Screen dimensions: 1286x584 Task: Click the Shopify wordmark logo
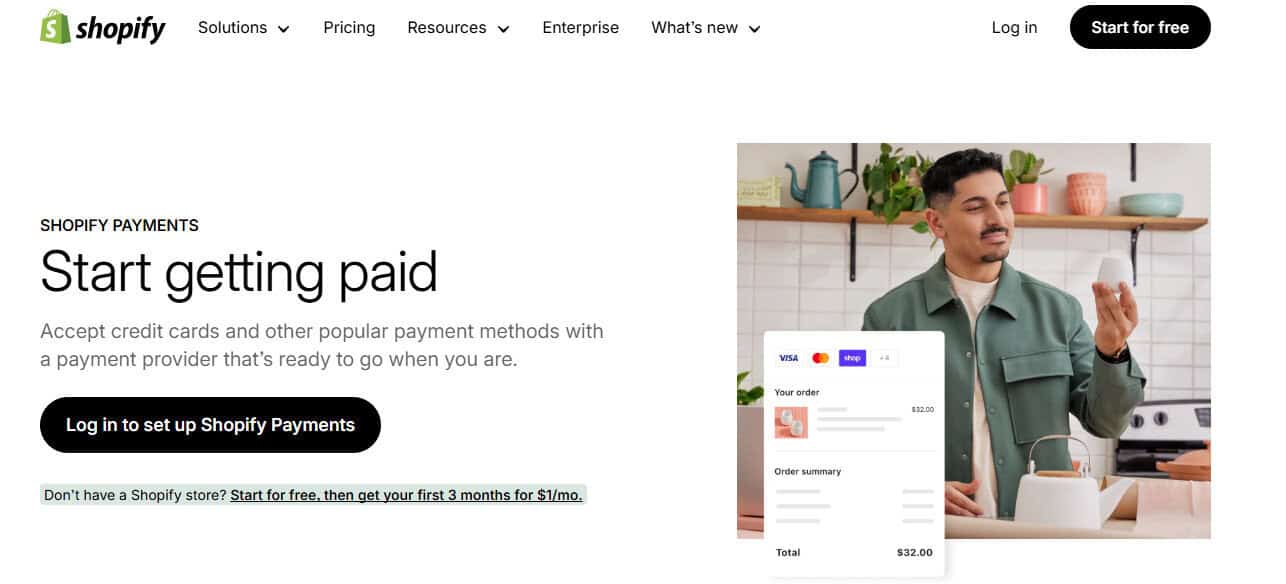[x=119, y=28]
